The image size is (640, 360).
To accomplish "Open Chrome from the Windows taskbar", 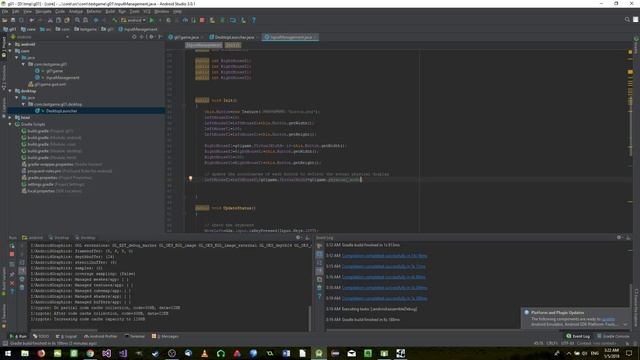I will [90, 353].
